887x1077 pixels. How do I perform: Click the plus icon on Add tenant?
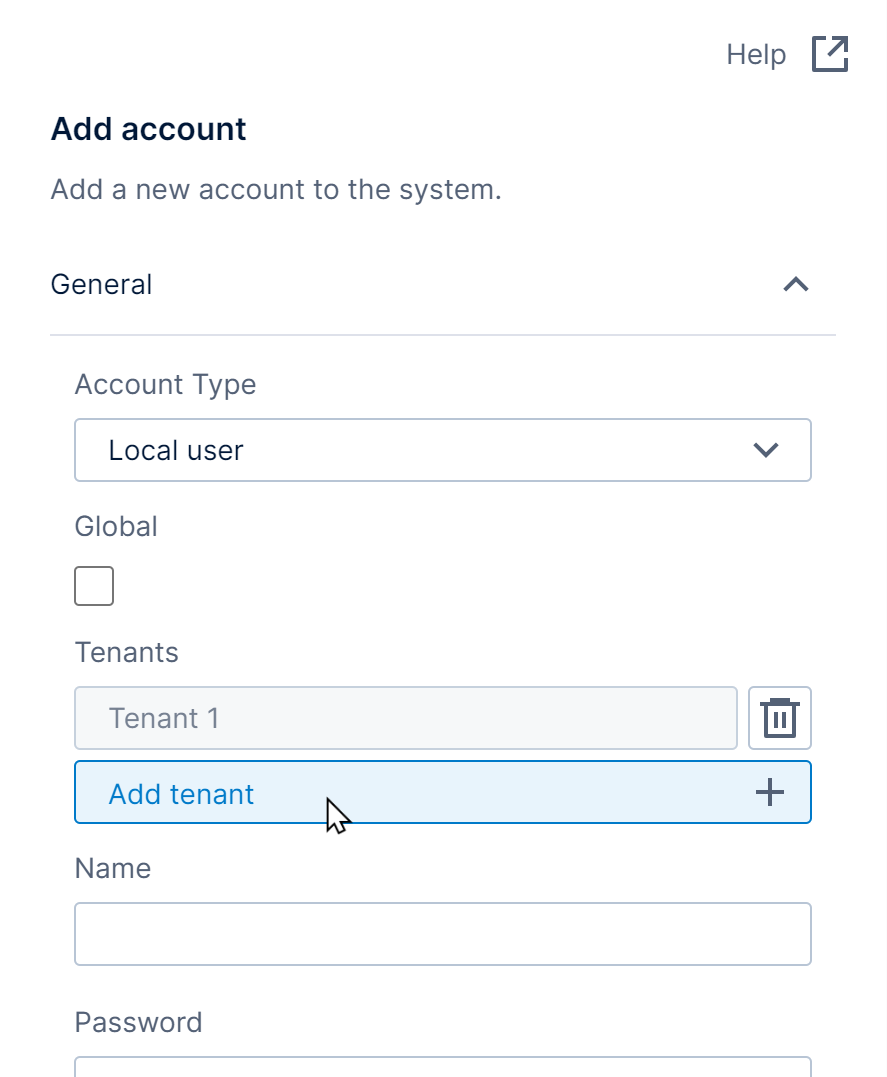[x=769, y=793]
